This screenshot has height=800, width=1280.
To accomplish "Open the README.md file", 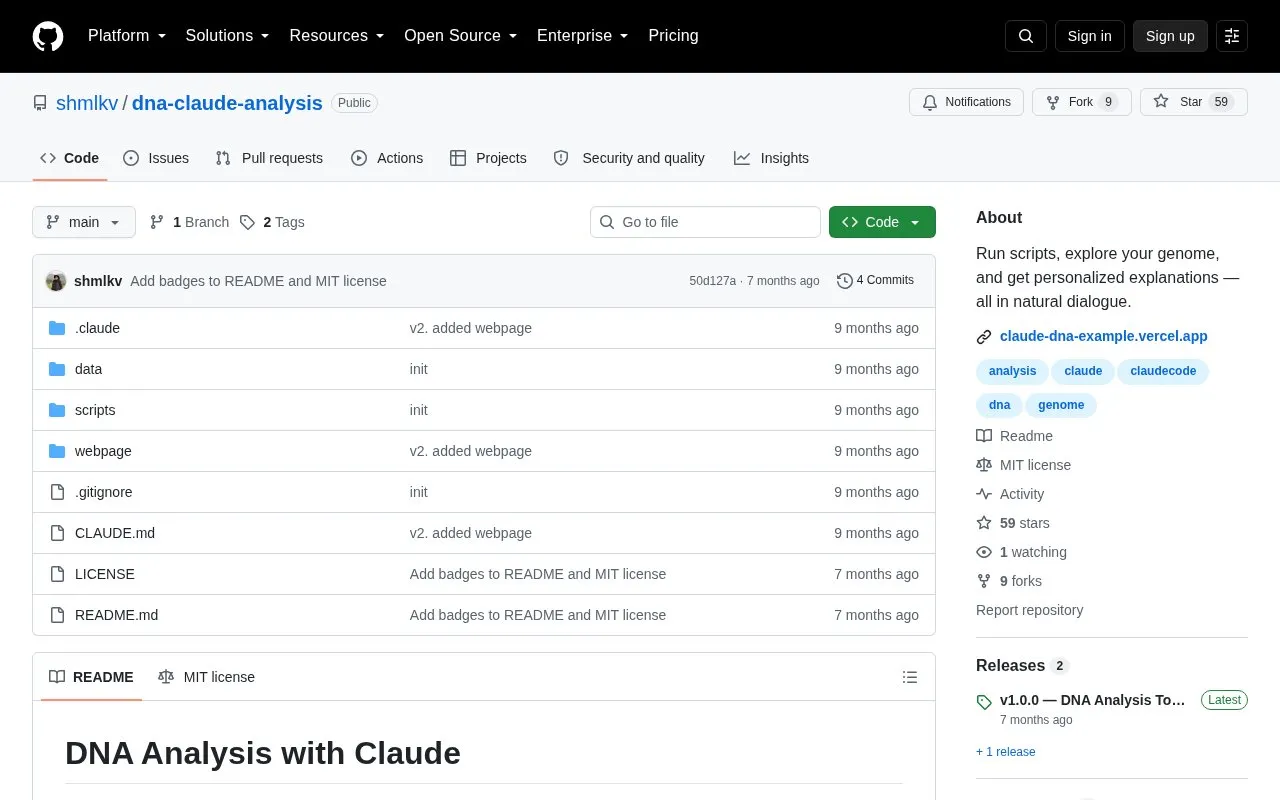I will coord(116,615).
